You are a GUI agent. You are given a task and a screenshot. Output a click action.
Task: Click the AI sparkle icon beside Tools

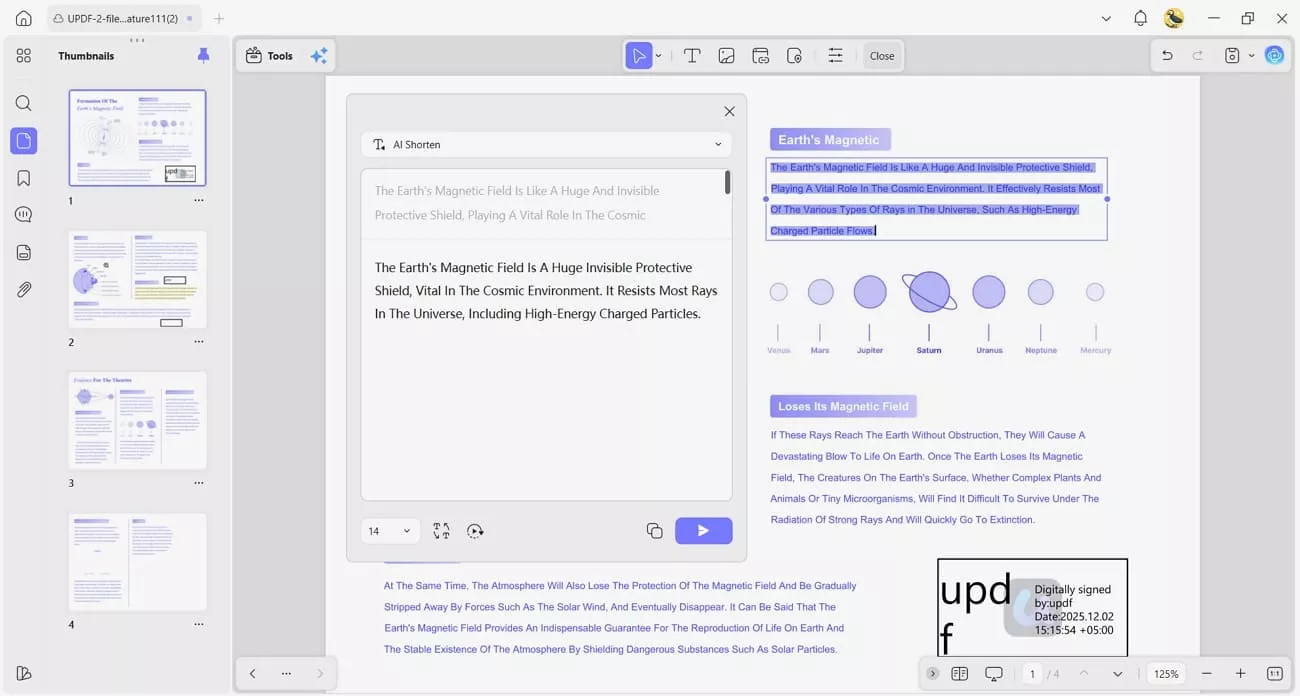(x=318, y=55)
